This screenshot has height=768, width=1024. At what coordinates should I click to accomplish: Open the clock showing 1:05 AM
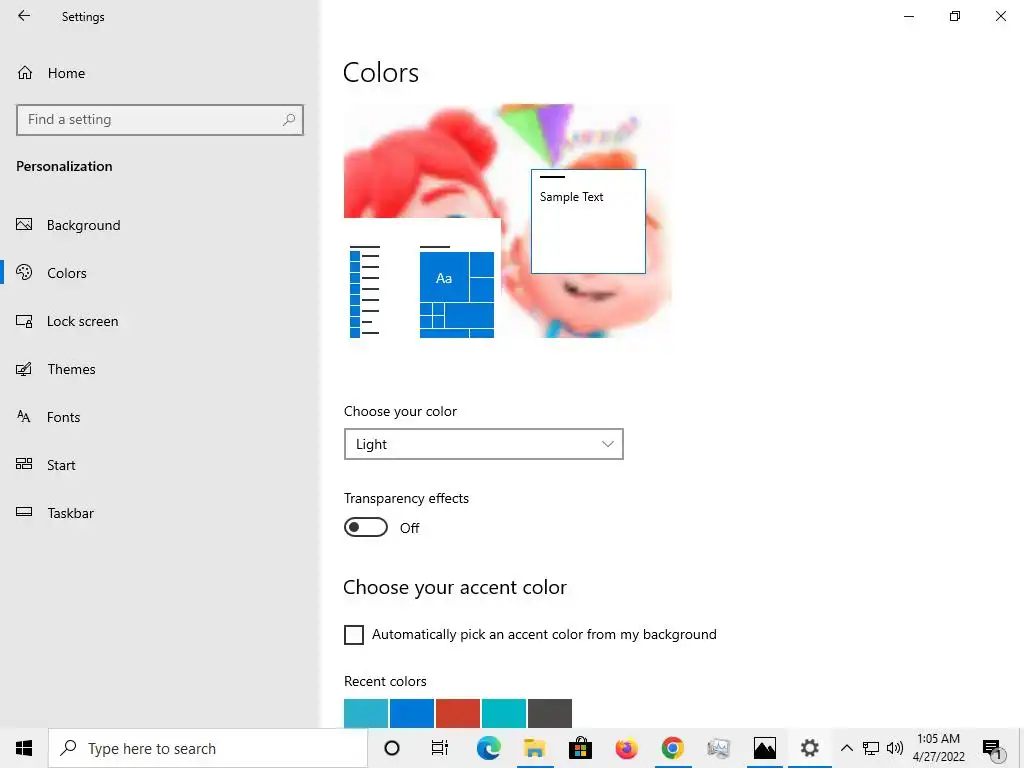(938, 748)
